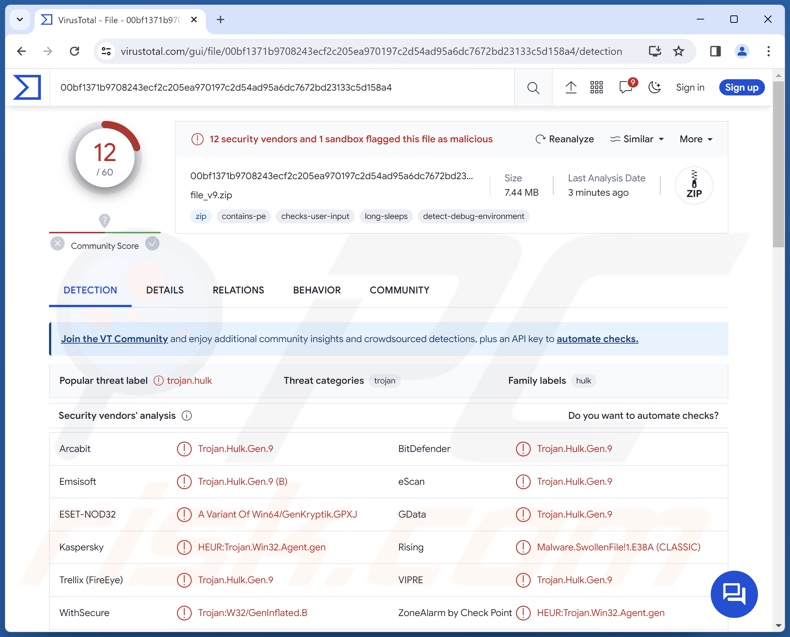The height and width of the screenshot is (637, 790).
Task: Expand the Similar dropdown
Action: [637, 139]
